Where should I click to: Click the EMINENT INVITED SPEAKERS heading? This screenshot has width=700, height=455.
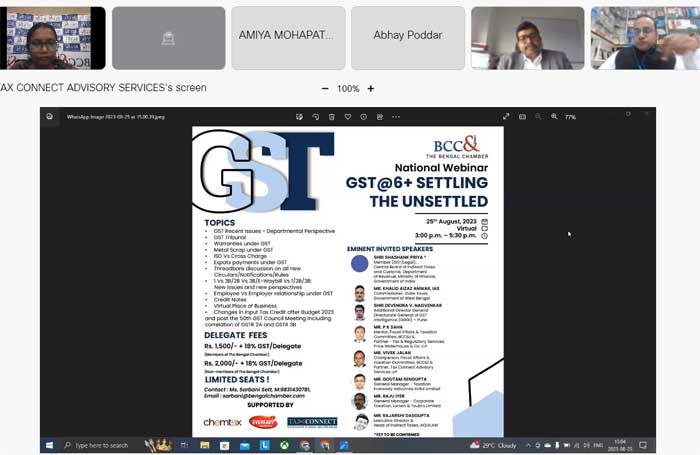pos(390,249)
